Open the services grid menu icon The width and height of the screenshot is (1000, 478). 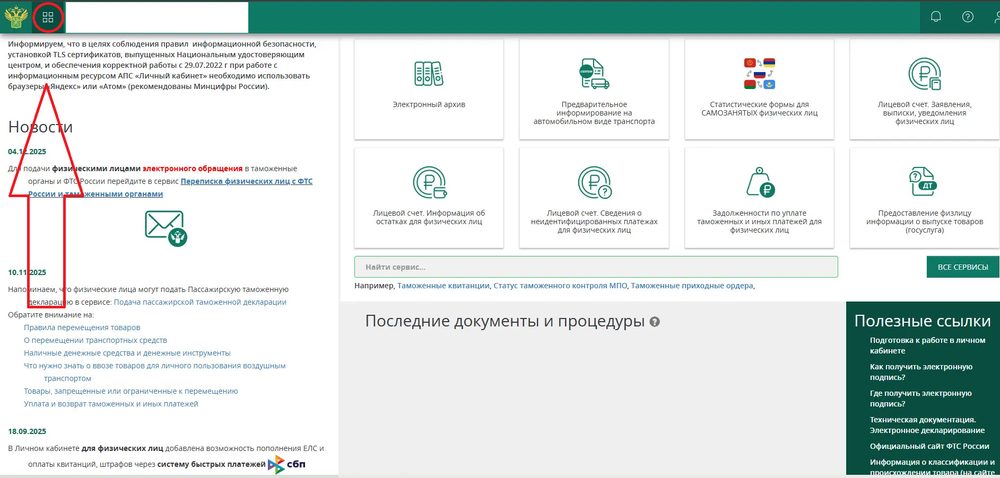click(48, 17)
